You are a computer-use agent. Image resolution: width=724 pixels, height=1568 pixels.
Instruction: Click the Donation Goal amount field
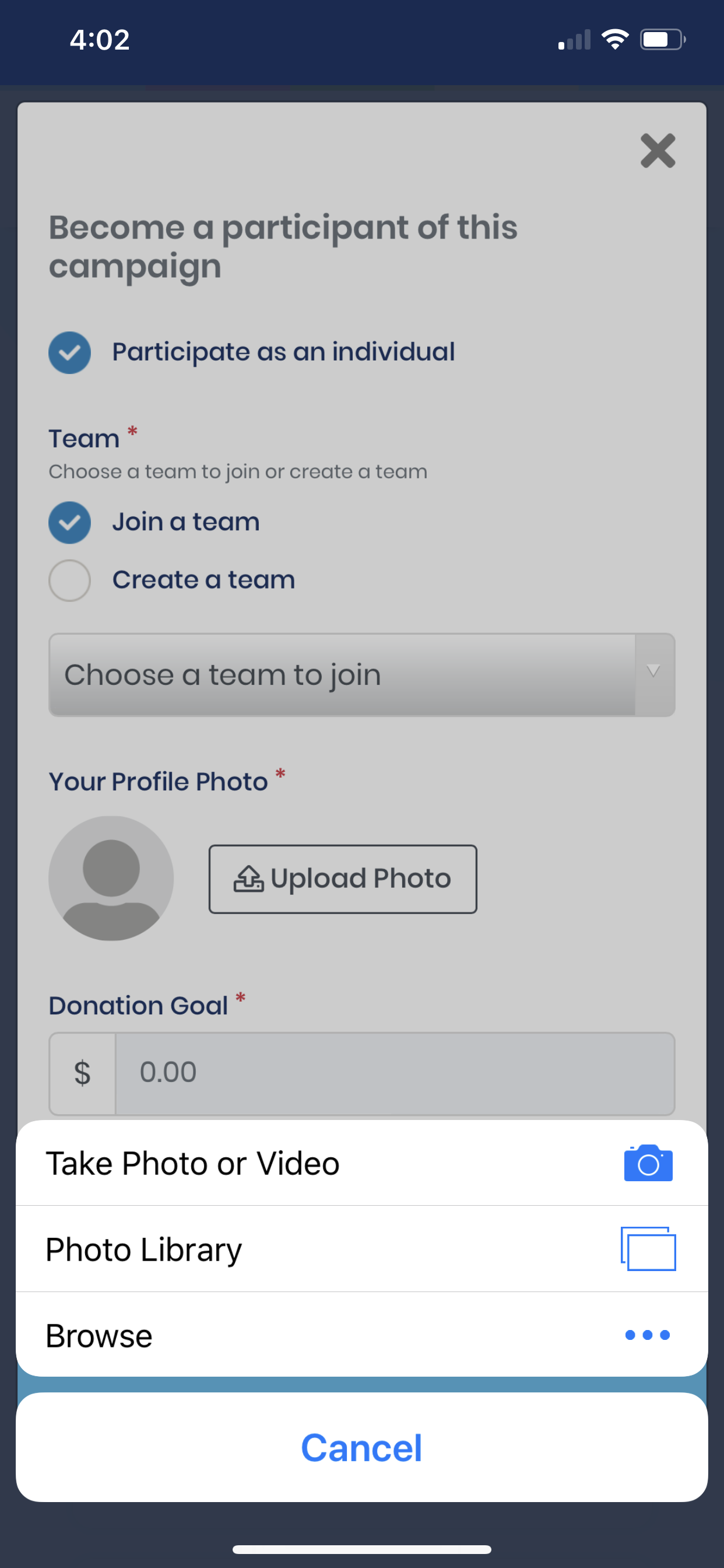[x=395, y=1073]
